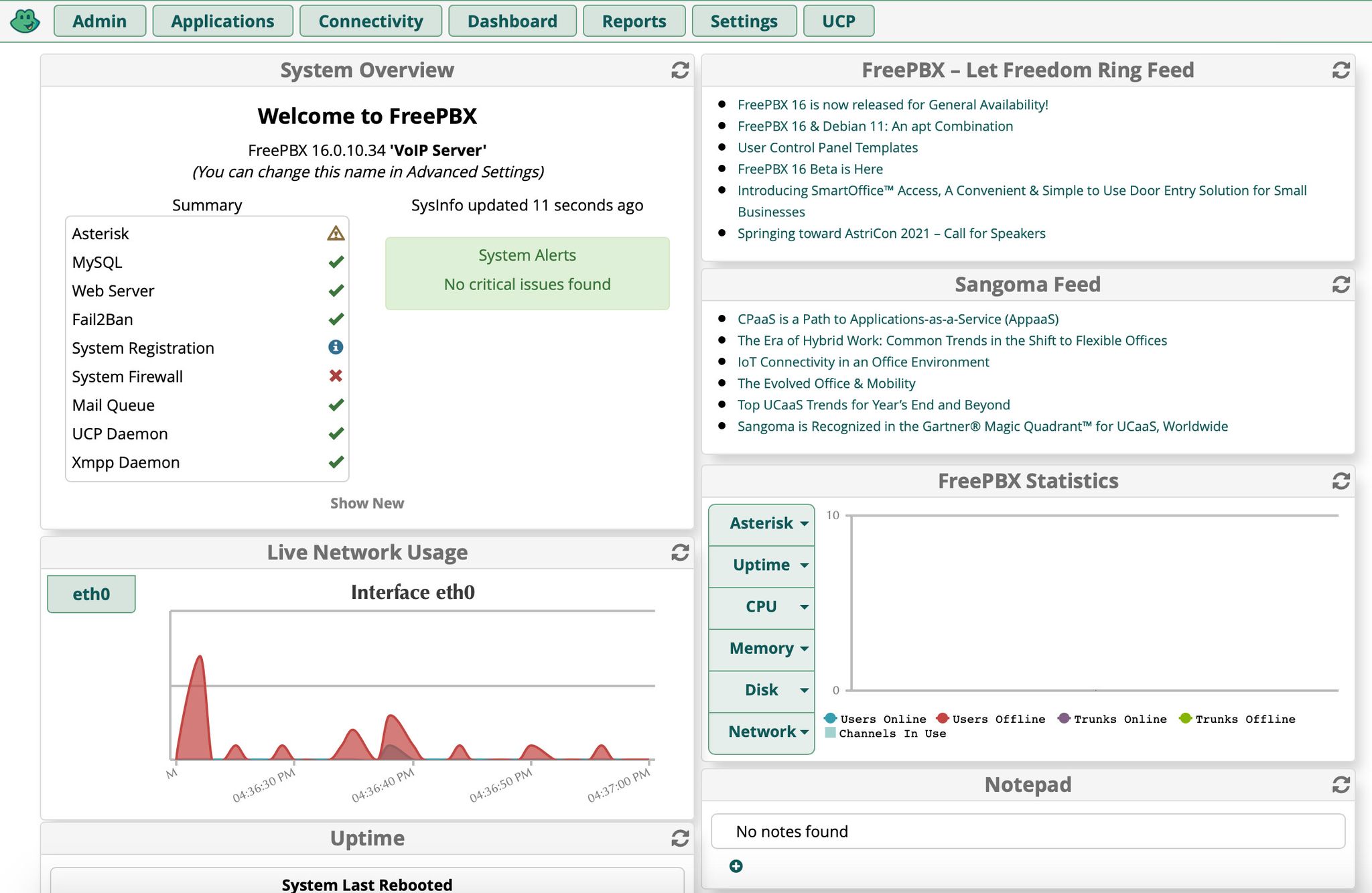Open the Connectivity menu
1372x893 pixels.
coord(370,21)
